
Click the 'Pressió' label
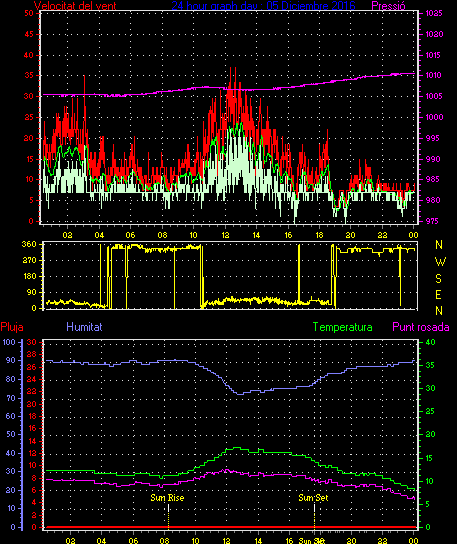pyautogui.click(x=388, y=6)
